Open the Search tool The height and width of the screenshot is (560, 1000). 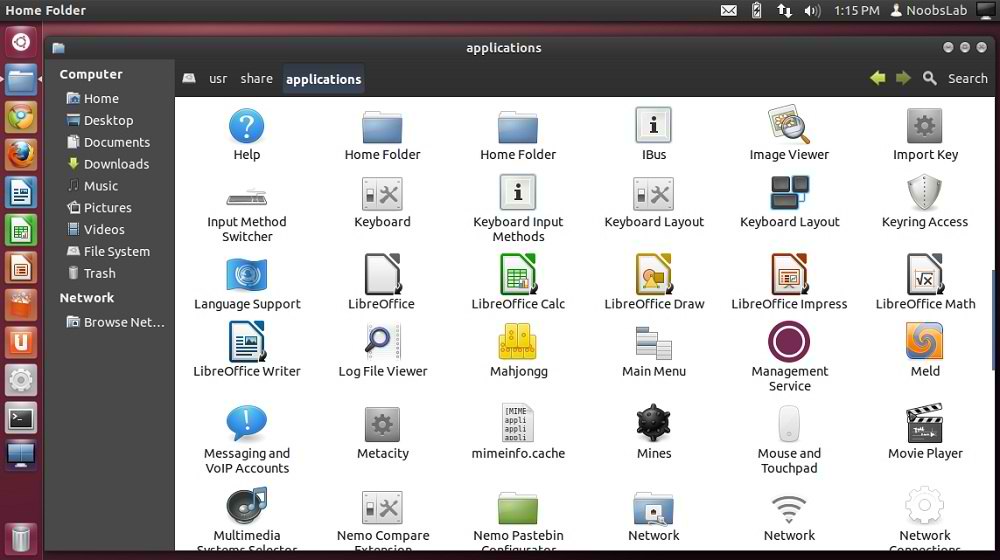(955, 78)
